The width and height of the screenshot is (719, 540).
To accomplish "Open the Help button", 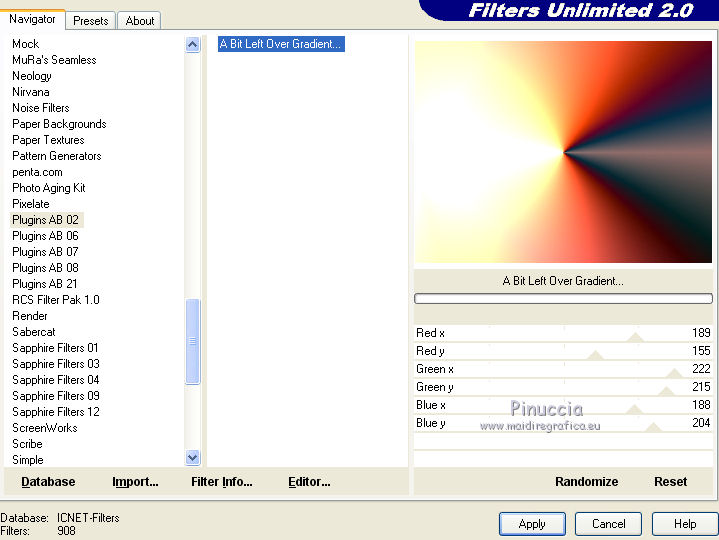I will [x=685, y=524].
